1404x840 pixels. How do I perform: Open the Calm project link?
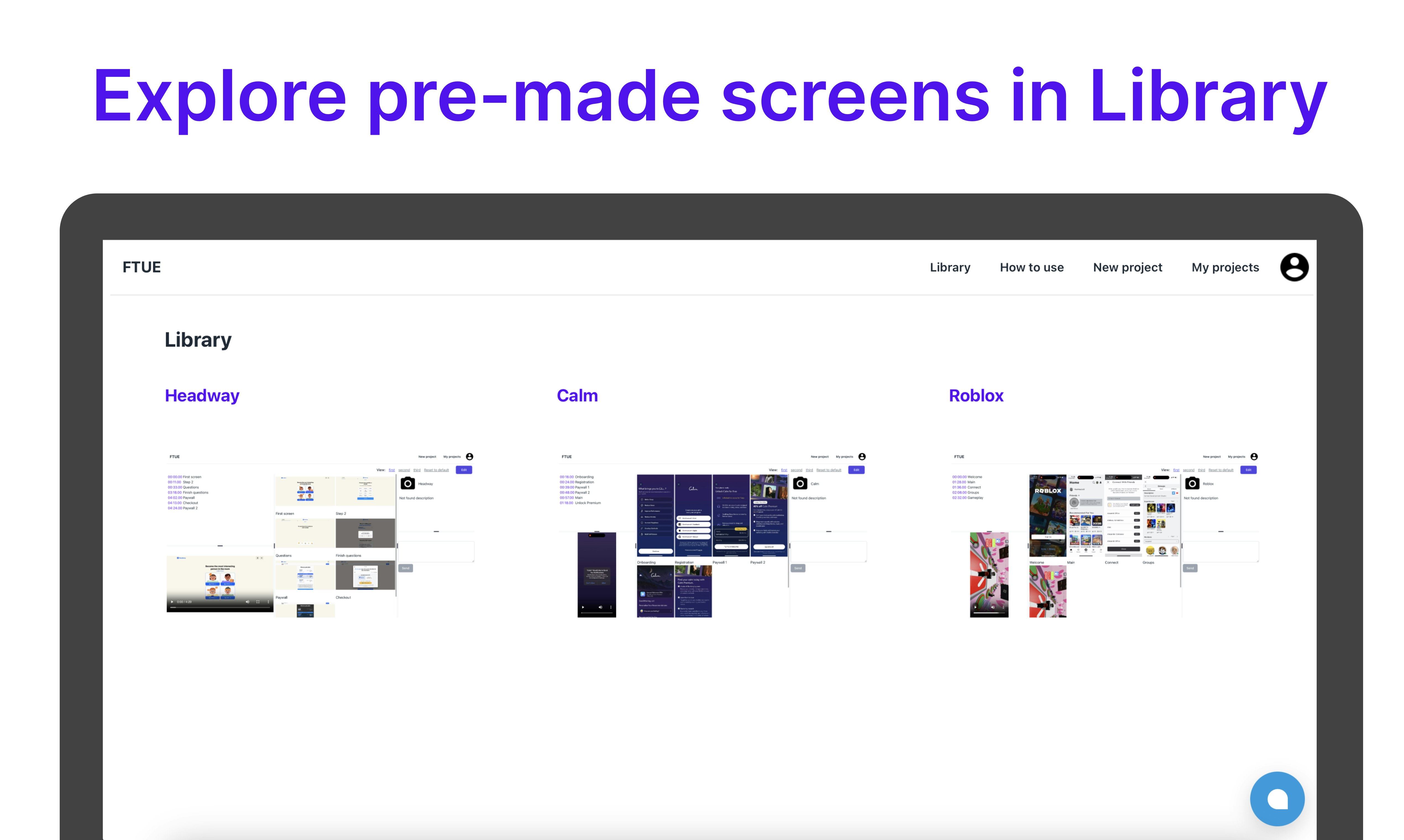click(577, 396)
